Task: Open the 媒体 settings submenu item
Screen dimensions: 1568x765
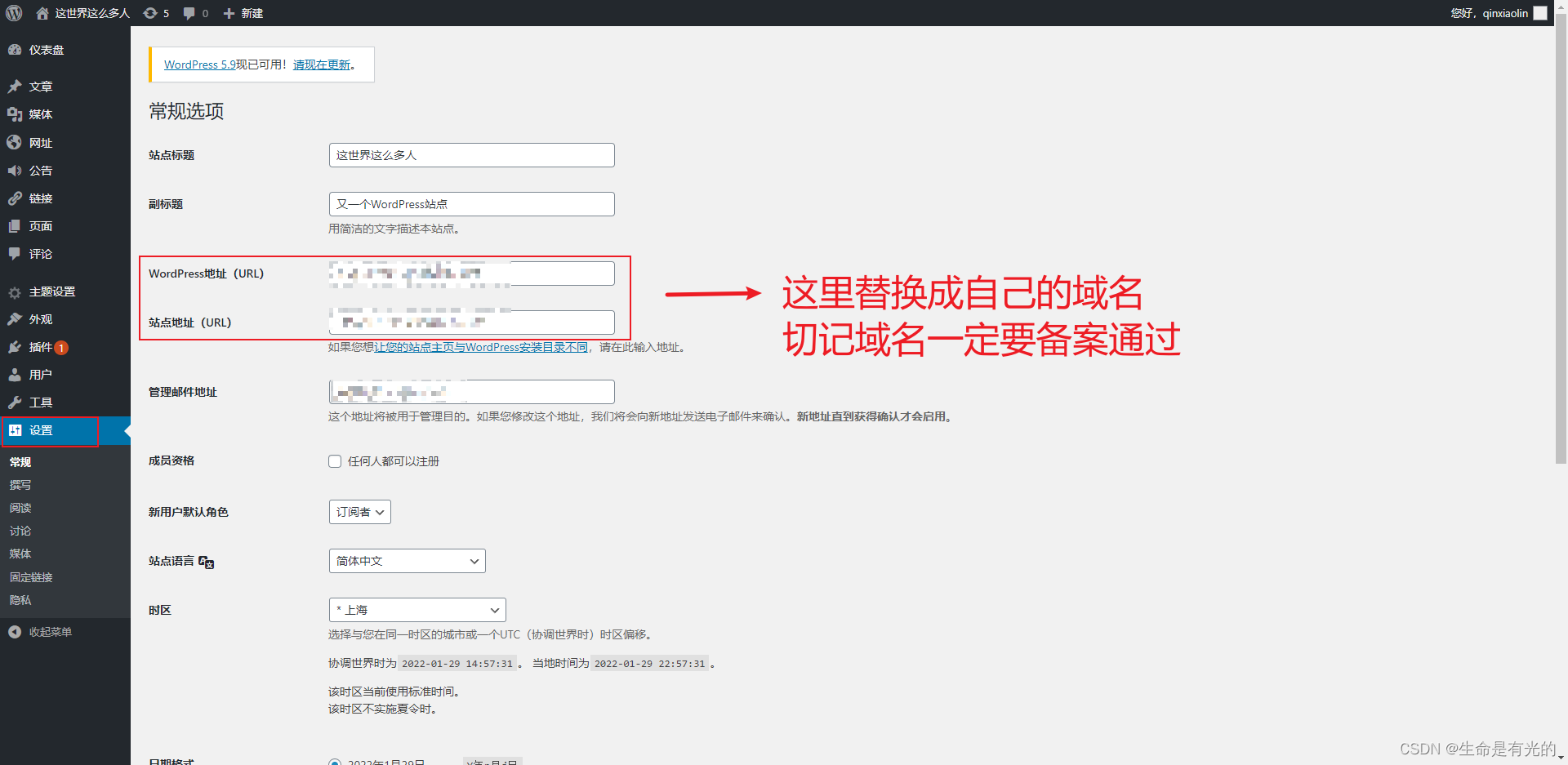Action: tap(20, 554)
